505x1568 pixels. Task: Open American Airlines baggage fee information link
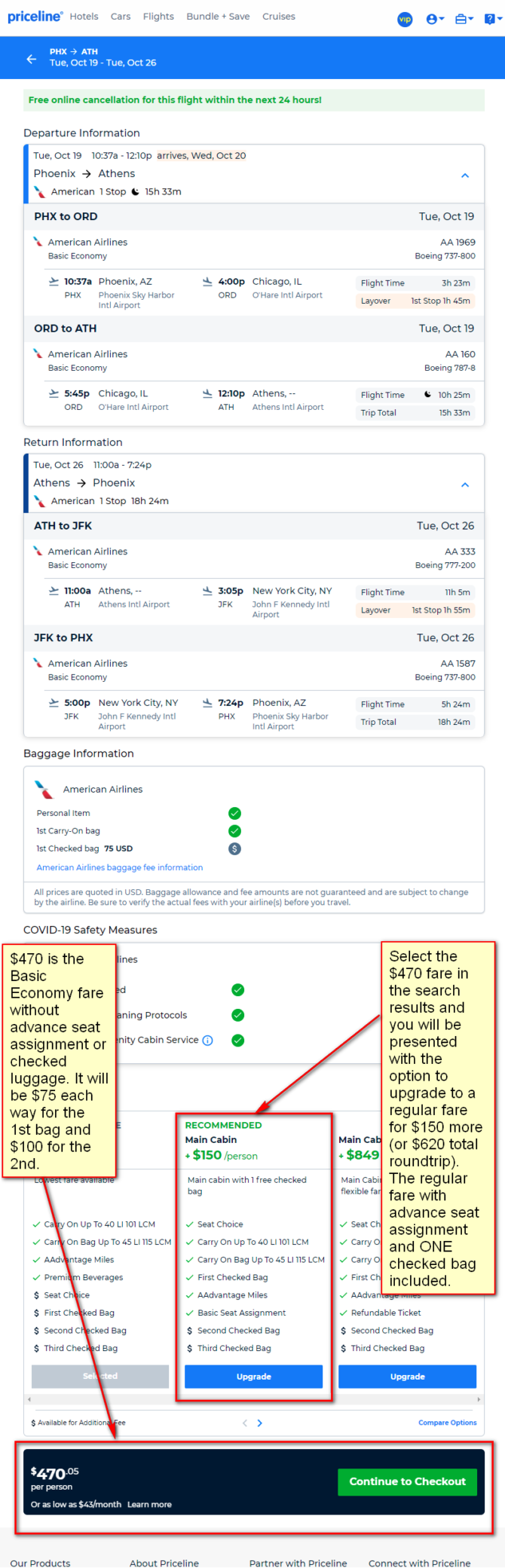coord(120,867)
